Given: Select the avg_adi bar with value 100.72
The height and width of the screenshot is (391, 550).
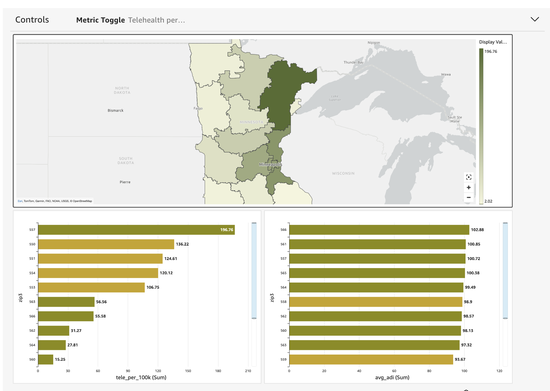Looking at the screenshot, I should pos(377,259).
